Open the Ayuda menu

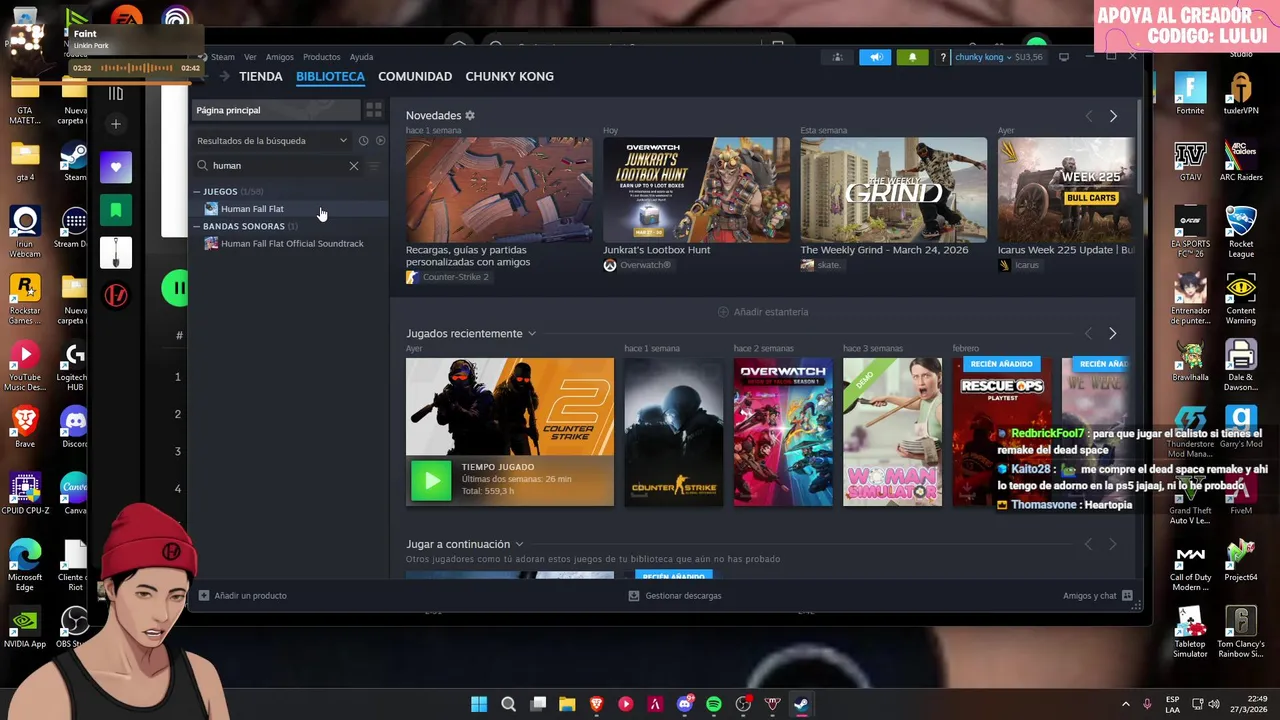[361, 57]
